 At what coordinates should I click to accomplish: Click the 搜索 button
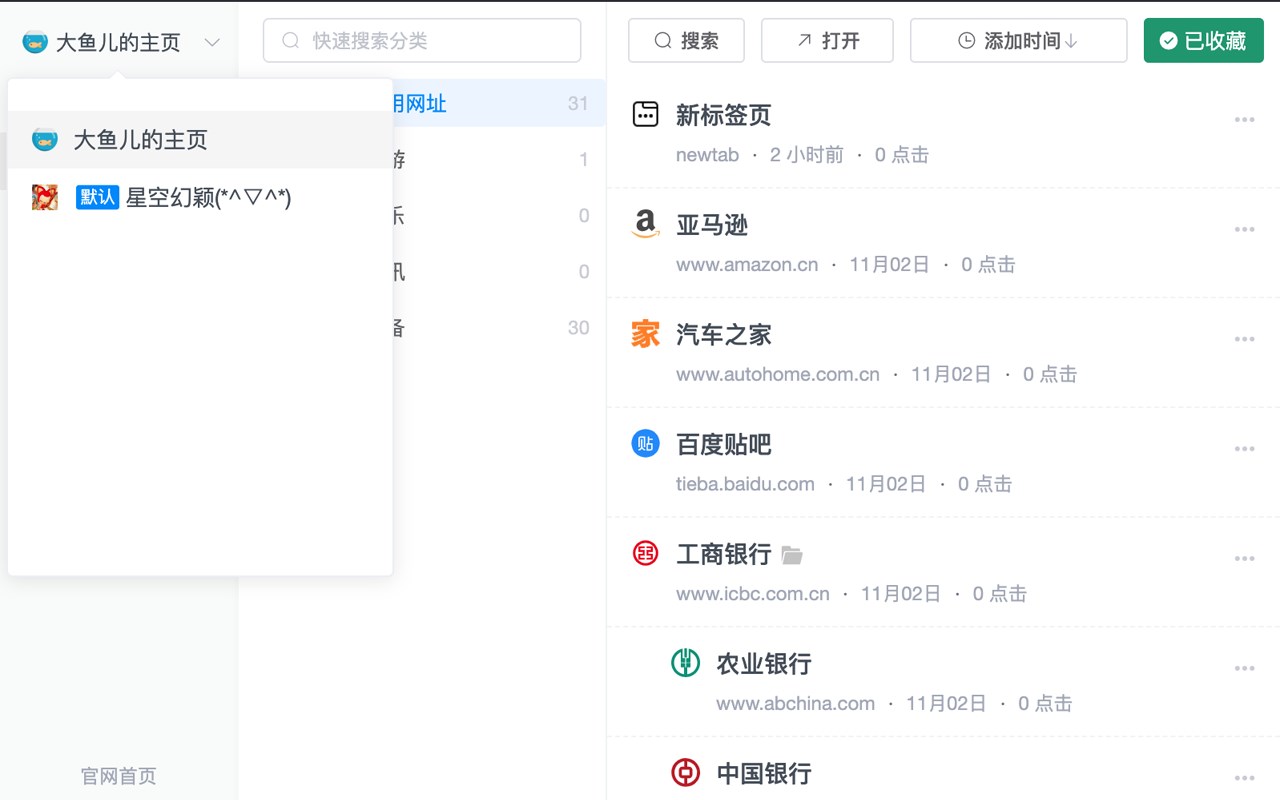pos(686,41)
